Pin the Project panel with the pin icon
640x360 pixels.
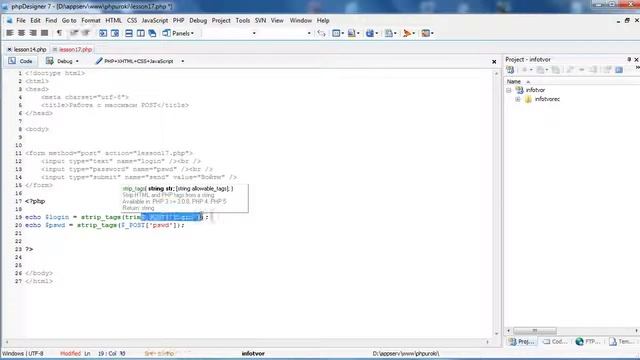coord(629,60)
